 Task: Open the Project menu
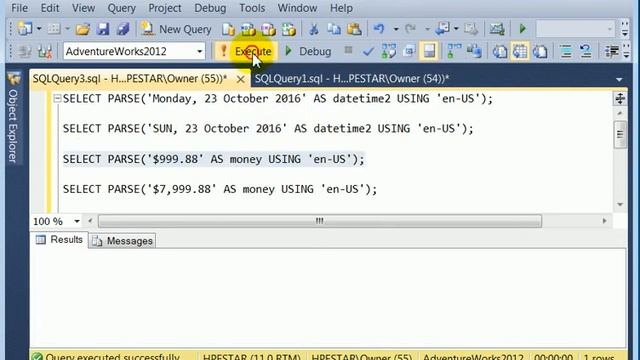(164, 8)
